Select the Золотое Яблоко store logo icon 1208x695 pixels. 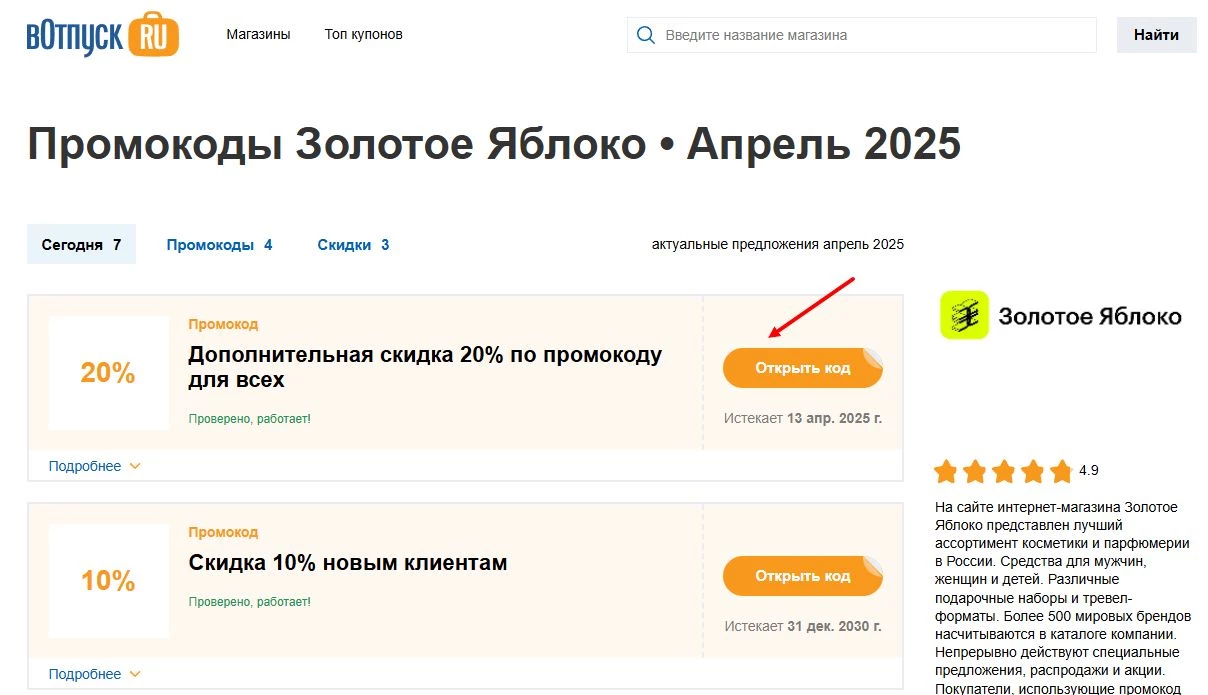(962, 317)
